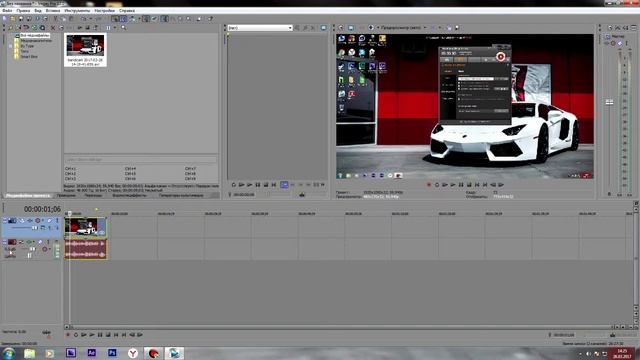Open the preview quality dropdown

(x=424, y=28)
